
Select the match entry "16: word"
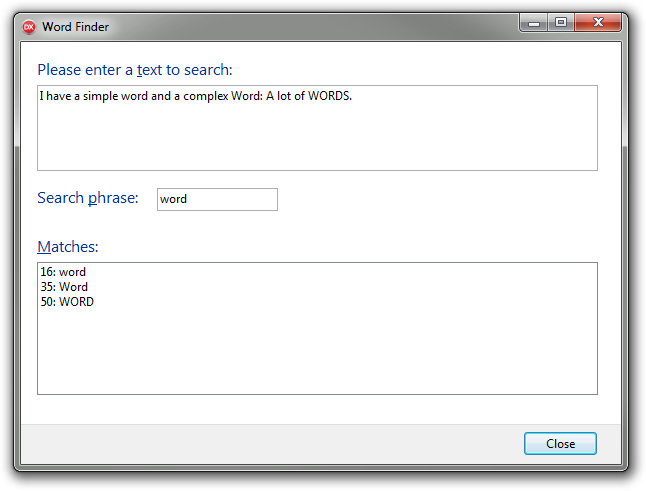point(63,272)
